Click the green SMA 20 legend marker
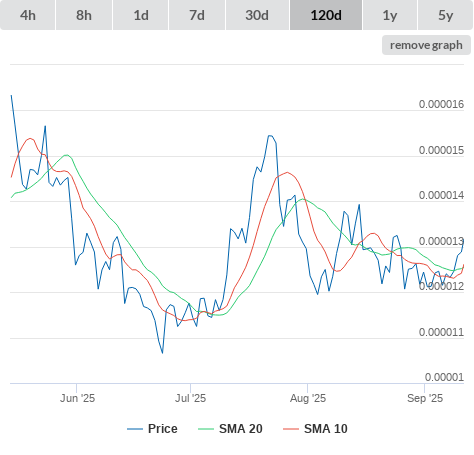Viewport: 474px width, 455px height. 206,429
